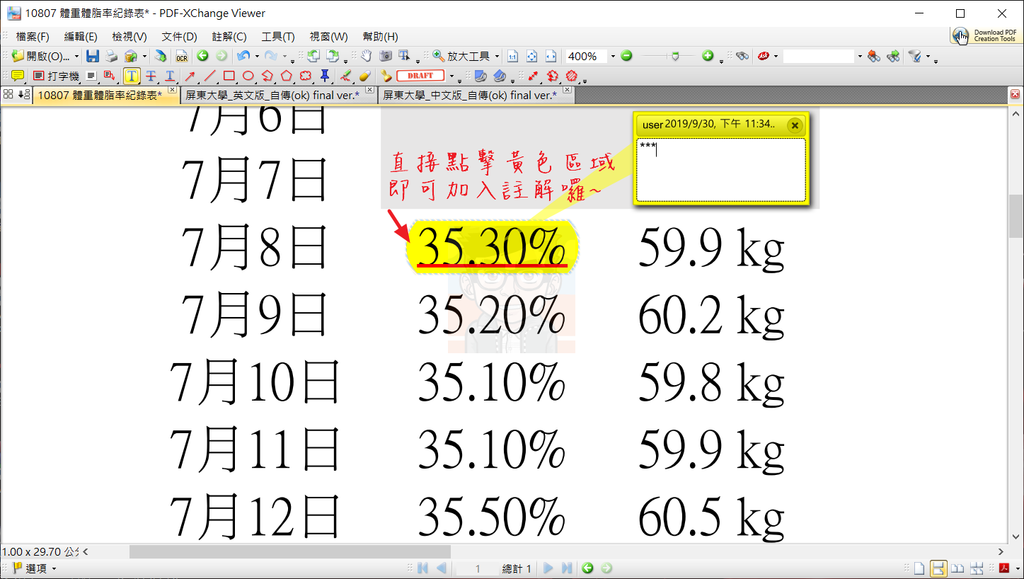Open the 檢視(V) menu
Viewport: 1024px width, 579px height.
click(x=129, y=37)
